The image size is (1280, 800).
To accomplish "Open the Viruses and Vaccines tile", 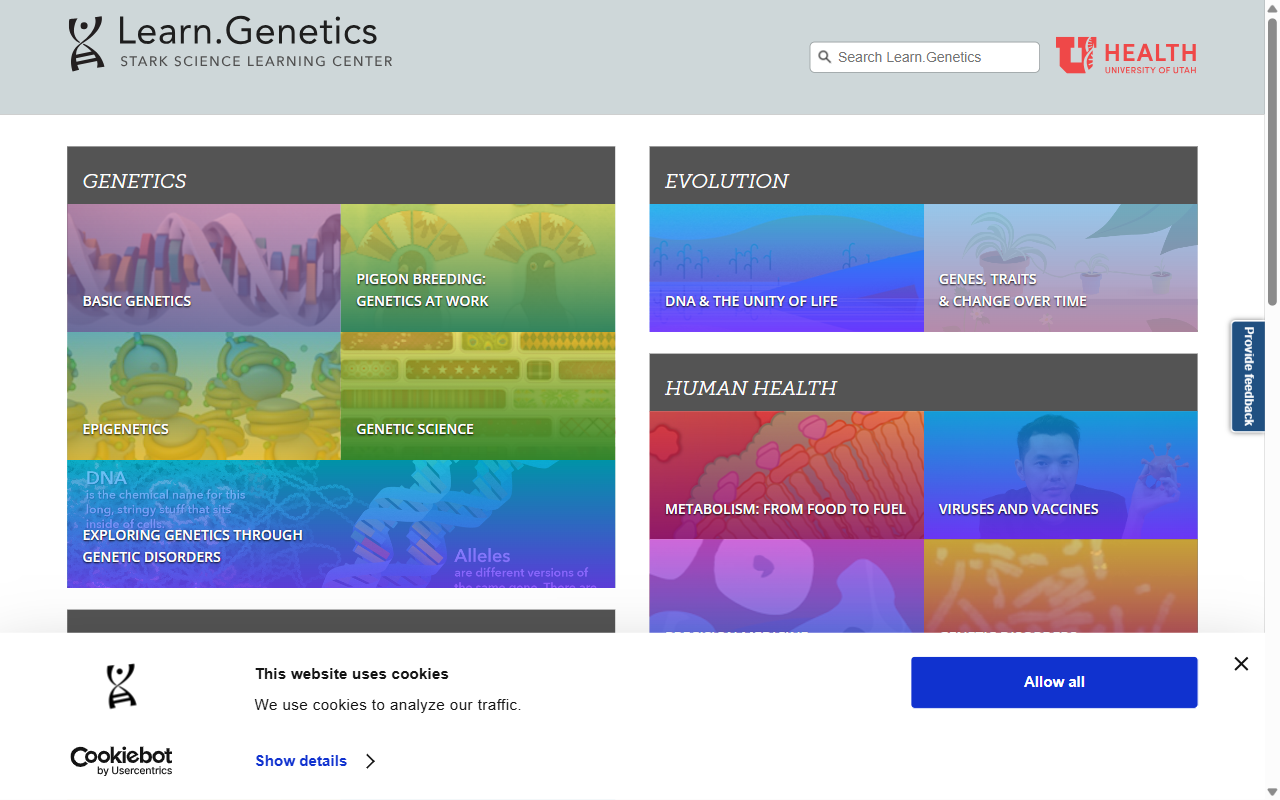I will tap(1061, 475).
